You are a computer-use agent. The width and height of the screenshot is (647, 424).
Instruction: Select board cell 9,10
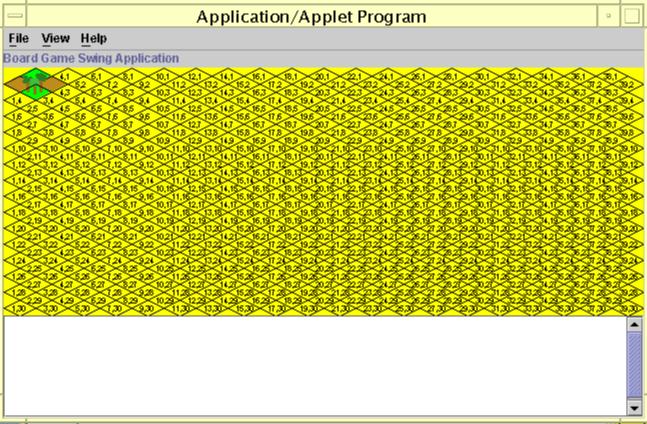pos(147,148)
